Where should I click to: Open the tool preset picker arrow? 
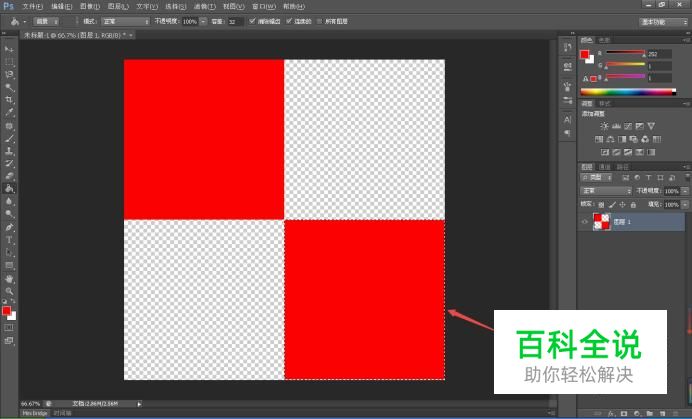coord(24,21)
